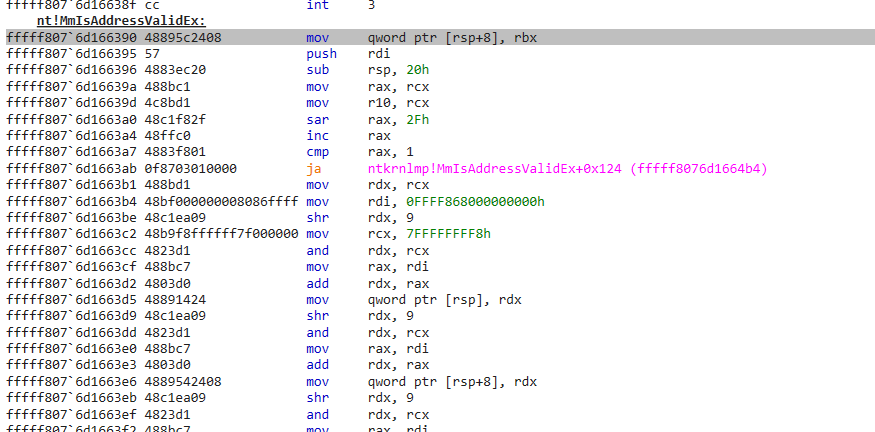Follow the ja jump target ntkrnlmp!MmIsAddressValidEx+0x124
This screenshot has height=432, width=875.
(567, 168)
